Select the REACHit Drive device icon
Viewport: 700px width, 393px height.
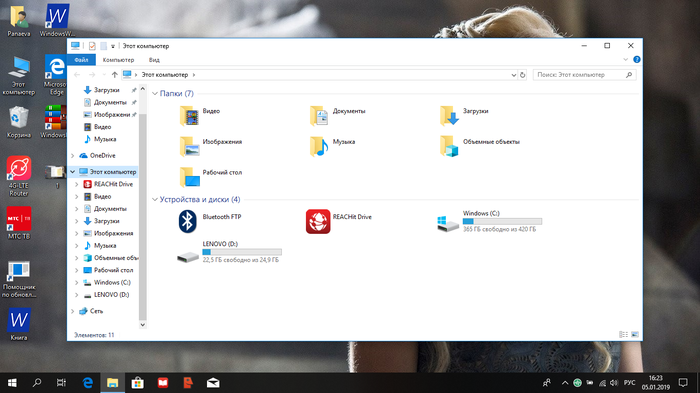click(318, 222)
